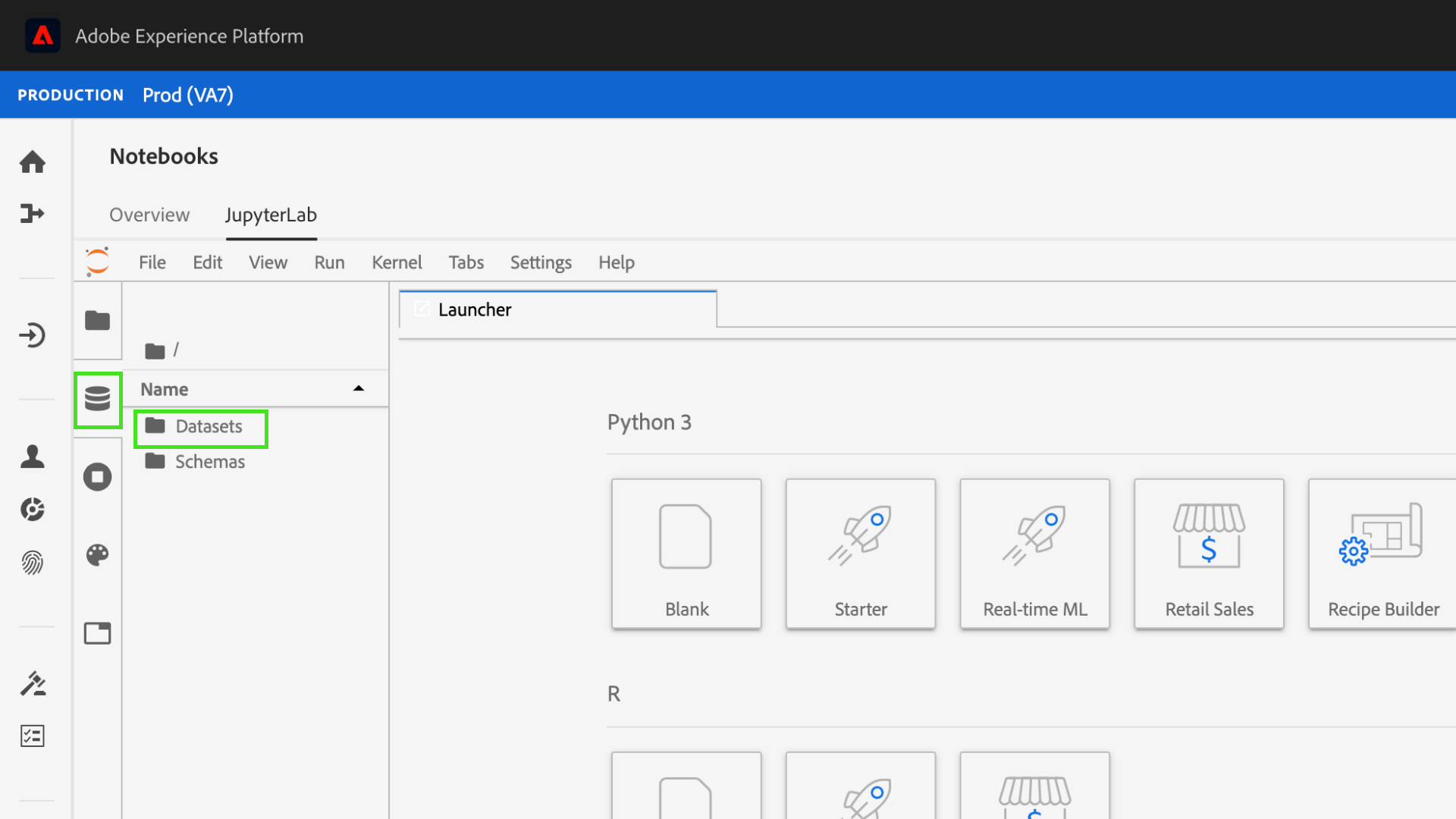The image size is (1456, 819).
Task: Launch the Real-time ML notebook template
Action: pos(1034,554)
